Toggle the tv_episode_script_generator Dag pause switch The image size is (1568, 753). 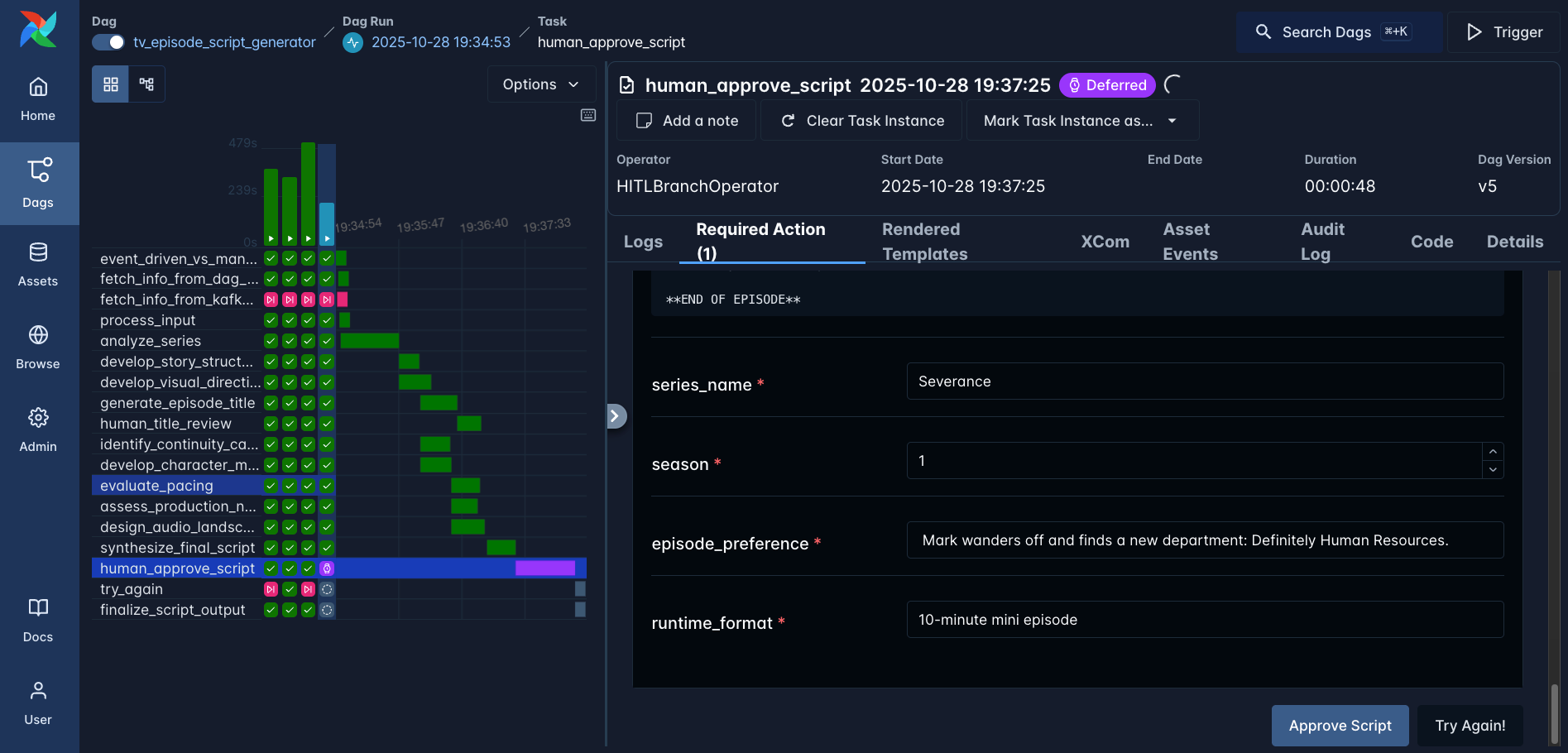pyautogui.click(x=108, y=42)
